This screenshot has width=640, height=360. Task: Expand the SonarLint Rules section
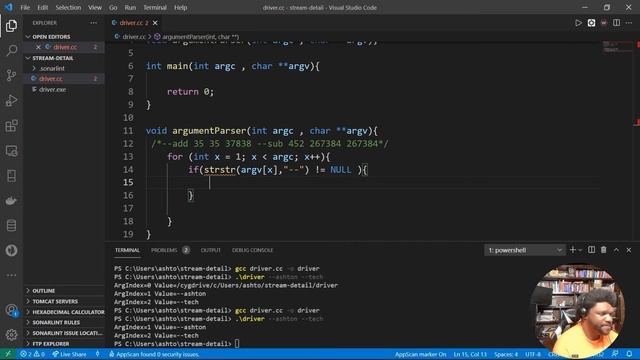56,322
